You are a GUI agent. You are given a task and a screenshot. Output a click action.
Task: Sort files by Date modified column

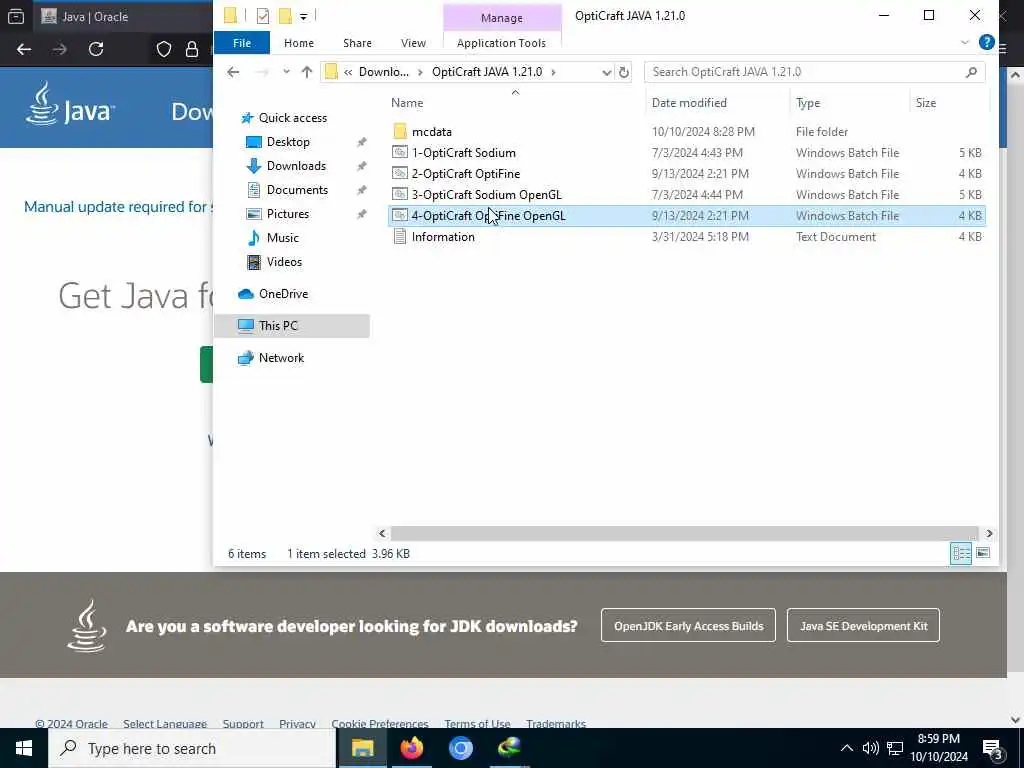pyautogui.click(x=689, y=103)
